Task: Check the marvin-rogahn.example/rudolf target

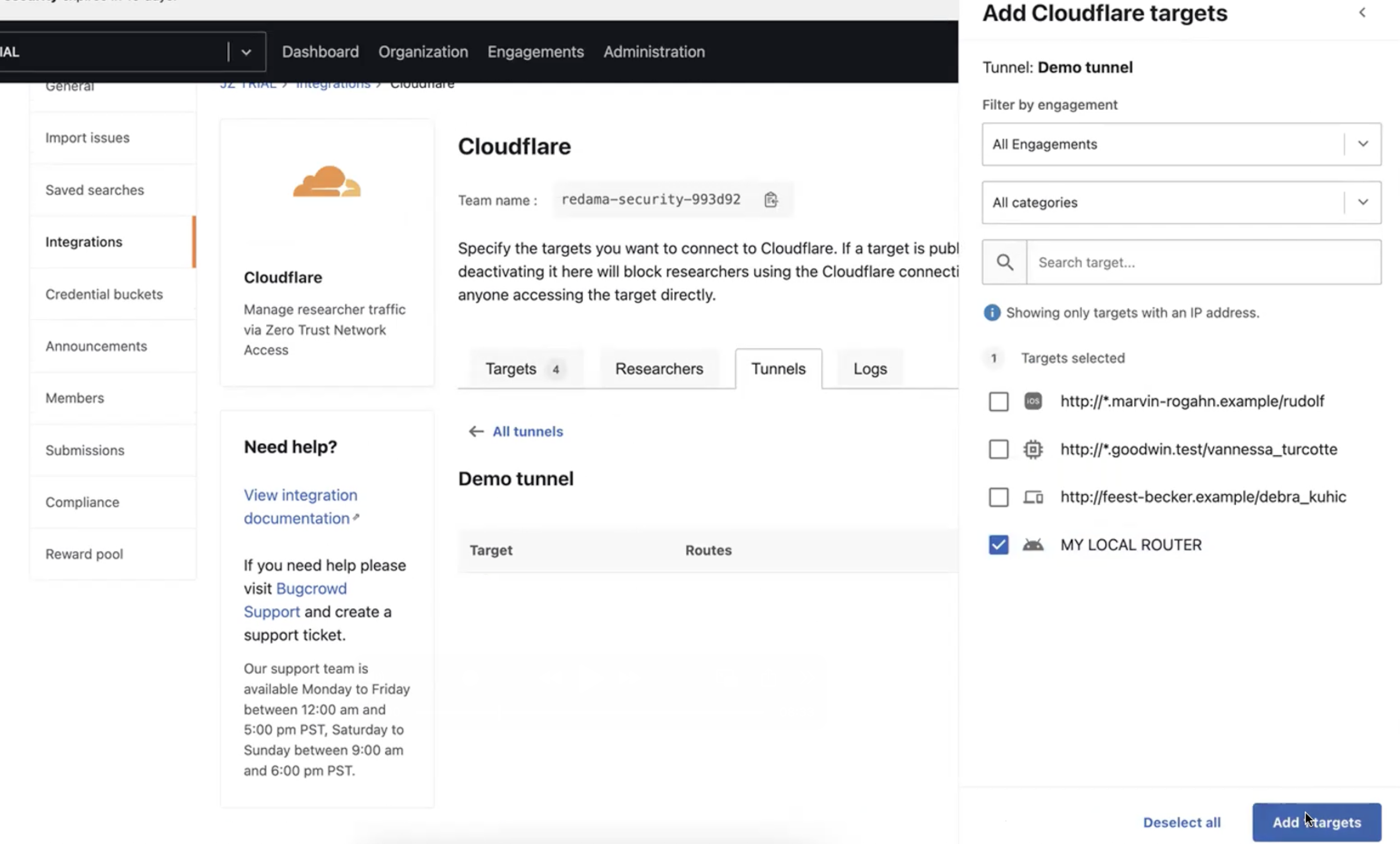Action: click(x=998, y=402)
